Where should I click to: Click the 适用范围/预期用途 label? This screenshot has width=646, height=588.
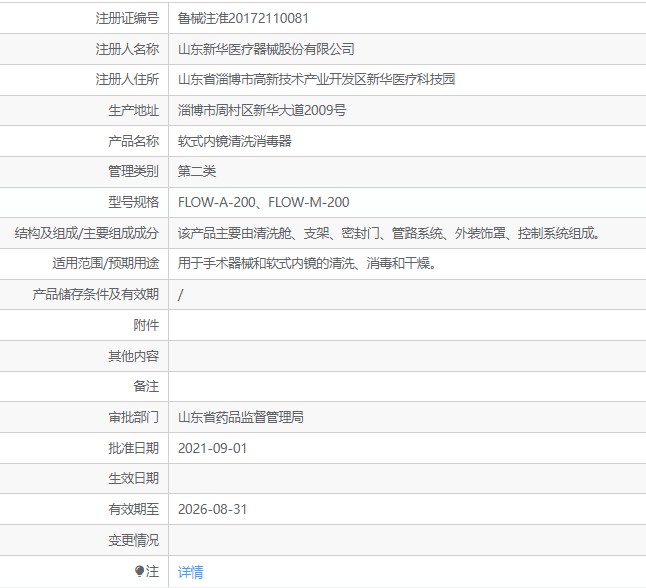point(105,263)
